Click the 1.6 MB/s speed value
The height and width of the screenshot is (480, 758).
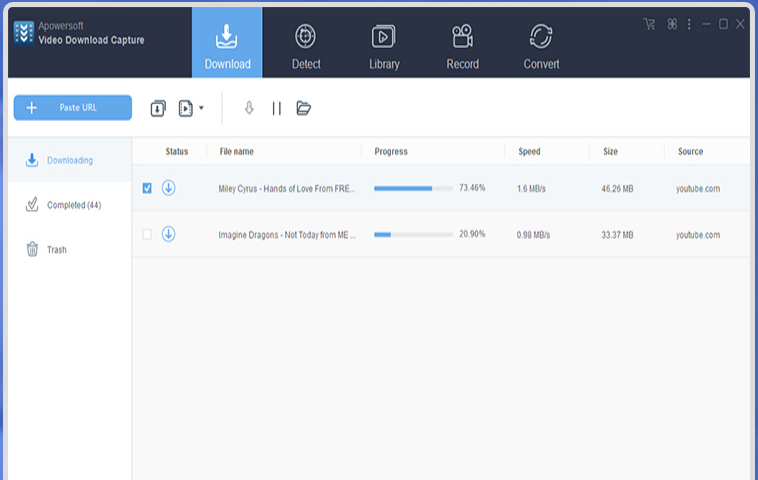click(531, 189)
